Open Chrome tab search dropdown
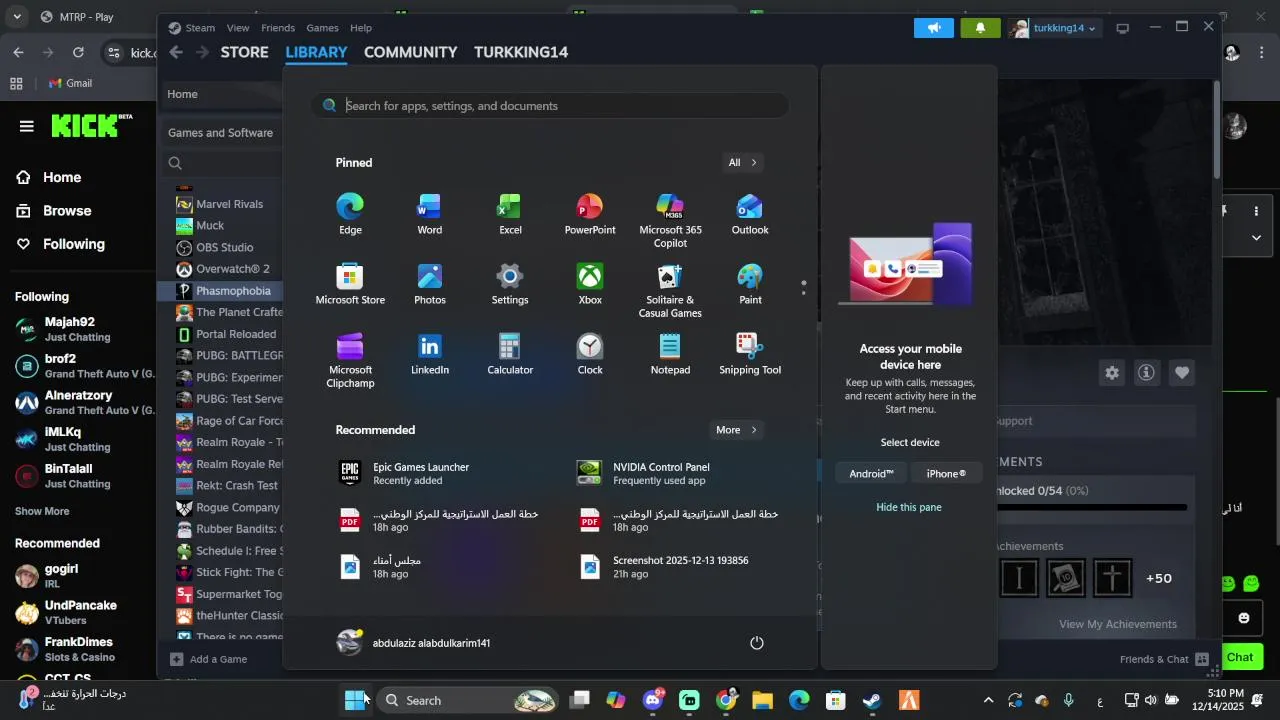 click(x=17, y=17)
